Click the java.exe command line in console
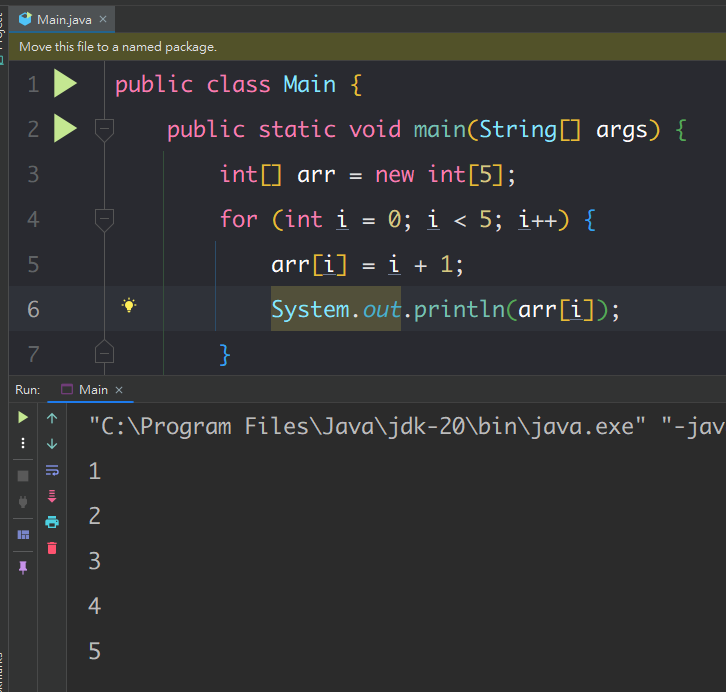The height and width of the screenshot is (692, 726). point(407,426)
